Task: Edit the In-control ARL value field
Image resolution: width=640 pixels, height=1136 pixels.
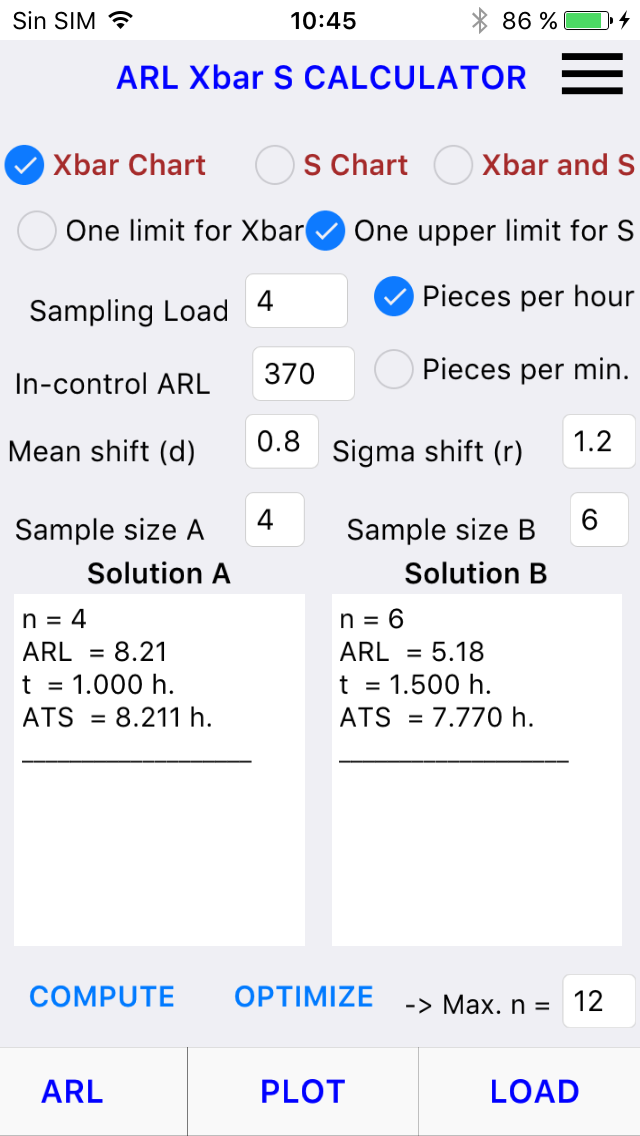Action: pos(304,374)
